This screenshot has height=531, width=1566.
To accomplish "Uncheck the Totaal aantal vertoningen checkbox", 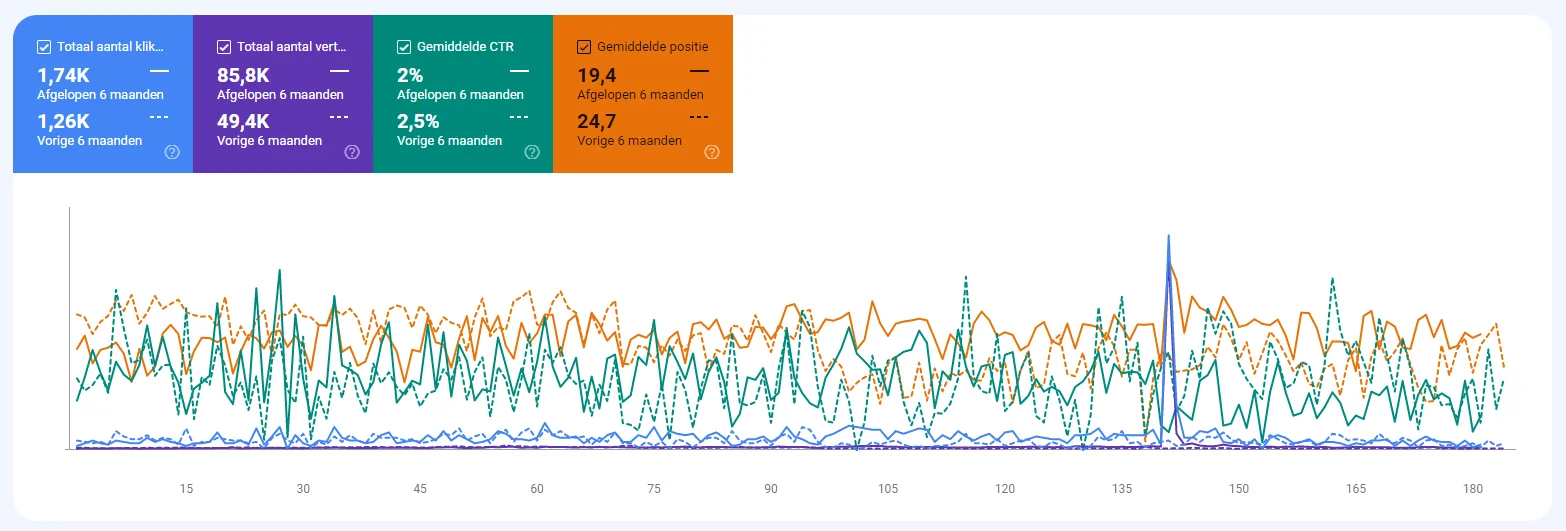I will point(224,47).
